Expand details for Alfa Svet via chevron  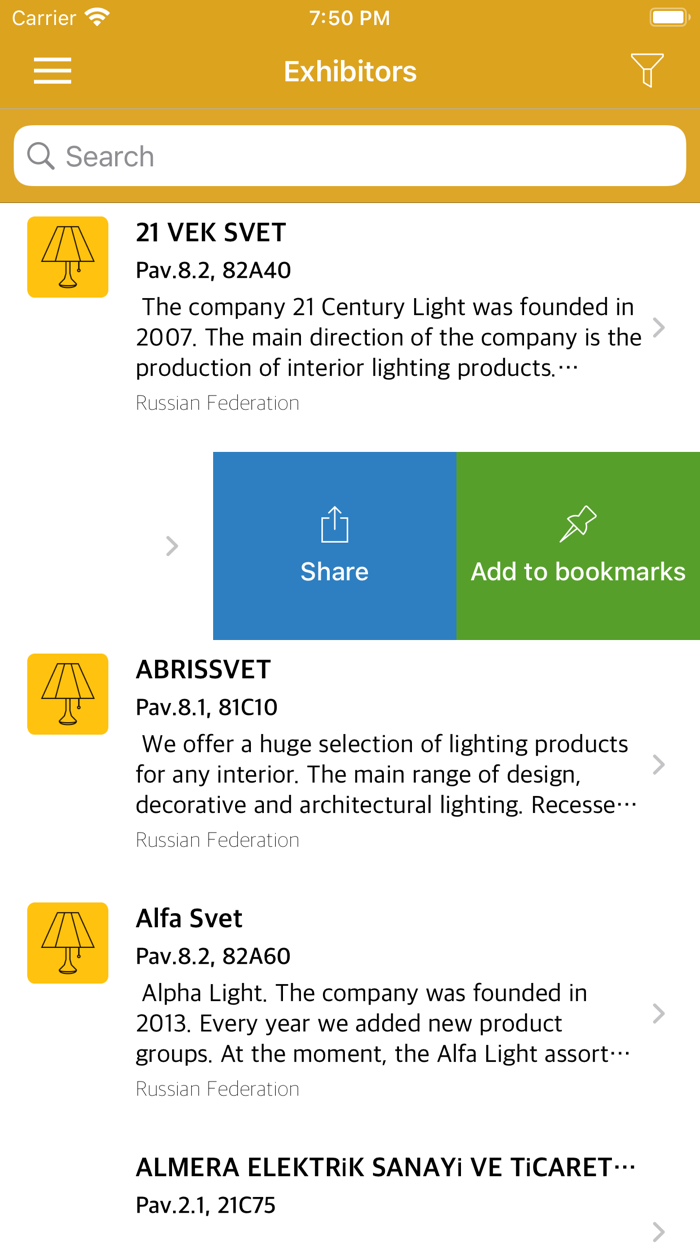(x=659, y=1013)
